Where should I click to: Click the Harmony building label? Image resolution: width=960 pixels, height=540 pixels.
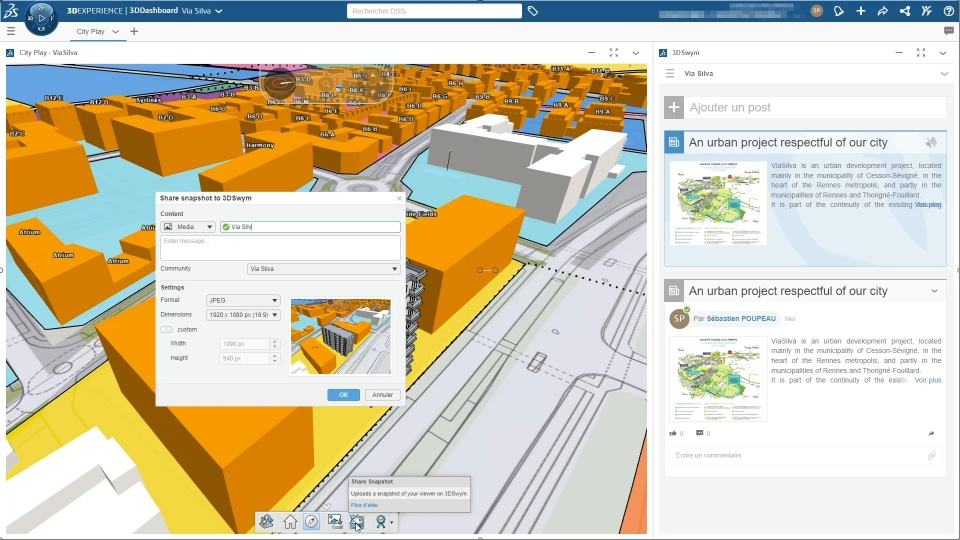click(260, 146)
